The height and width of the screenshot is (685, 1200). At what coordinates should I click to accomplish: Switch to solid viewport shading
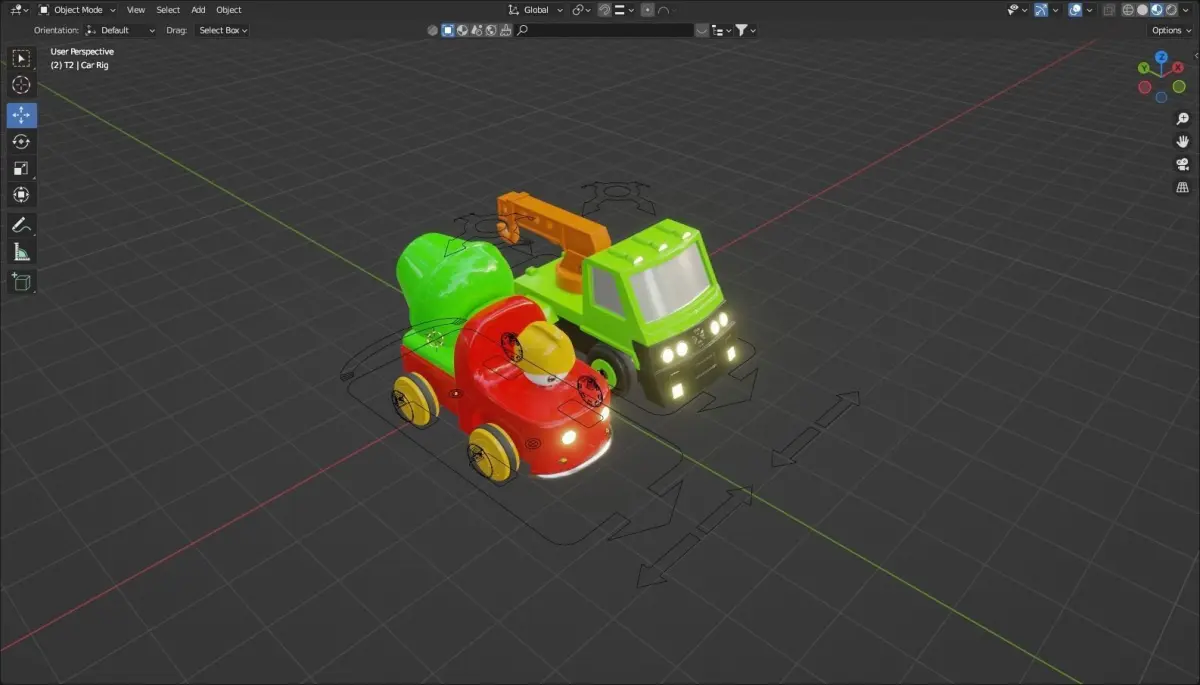1142,10
